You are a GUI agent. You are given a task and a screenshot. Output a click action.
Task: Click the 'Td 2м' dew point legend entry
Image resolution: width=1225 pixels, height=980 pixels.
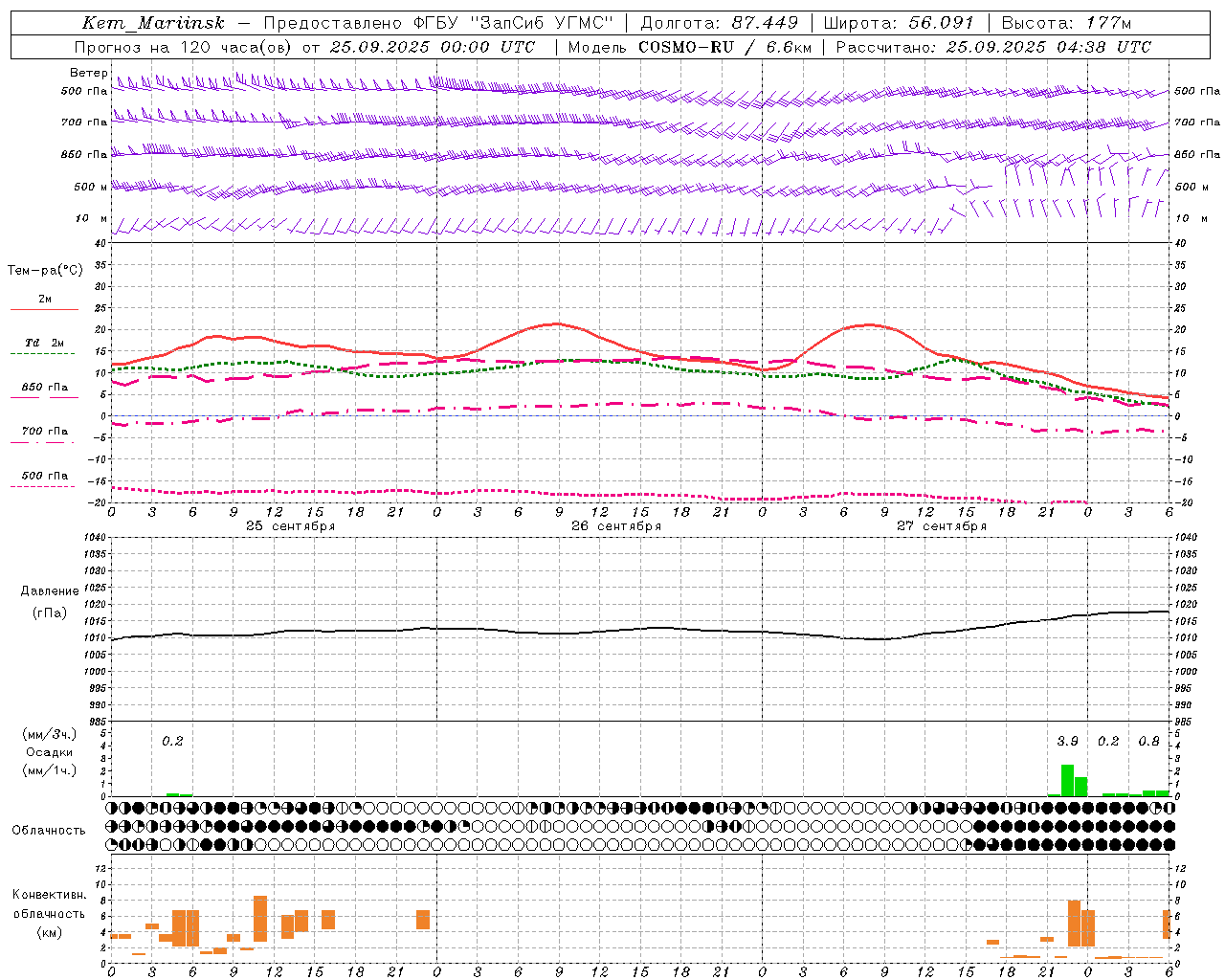pos(44,343)
